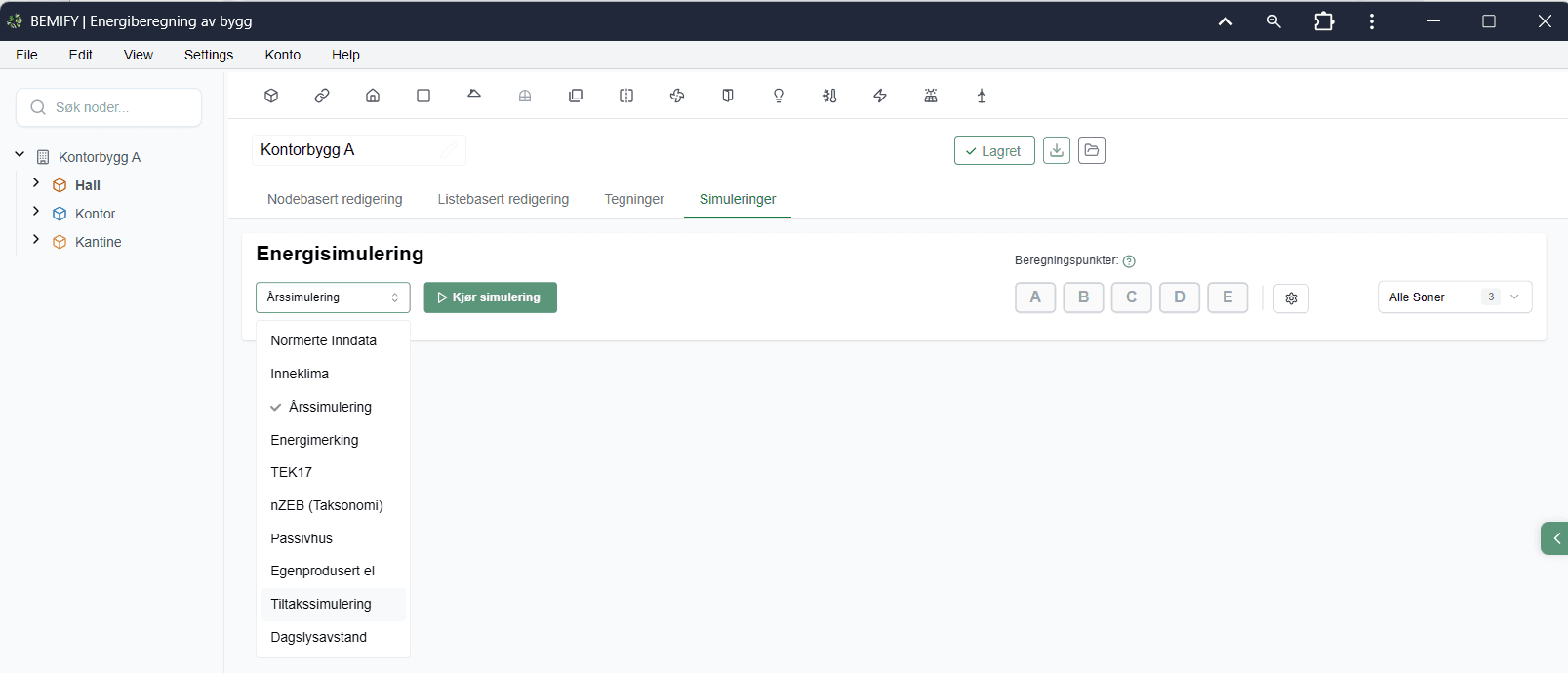Open the calculation points gear settings
This screenshot has width=1568, height=673.
click(x=1291, y=298)
